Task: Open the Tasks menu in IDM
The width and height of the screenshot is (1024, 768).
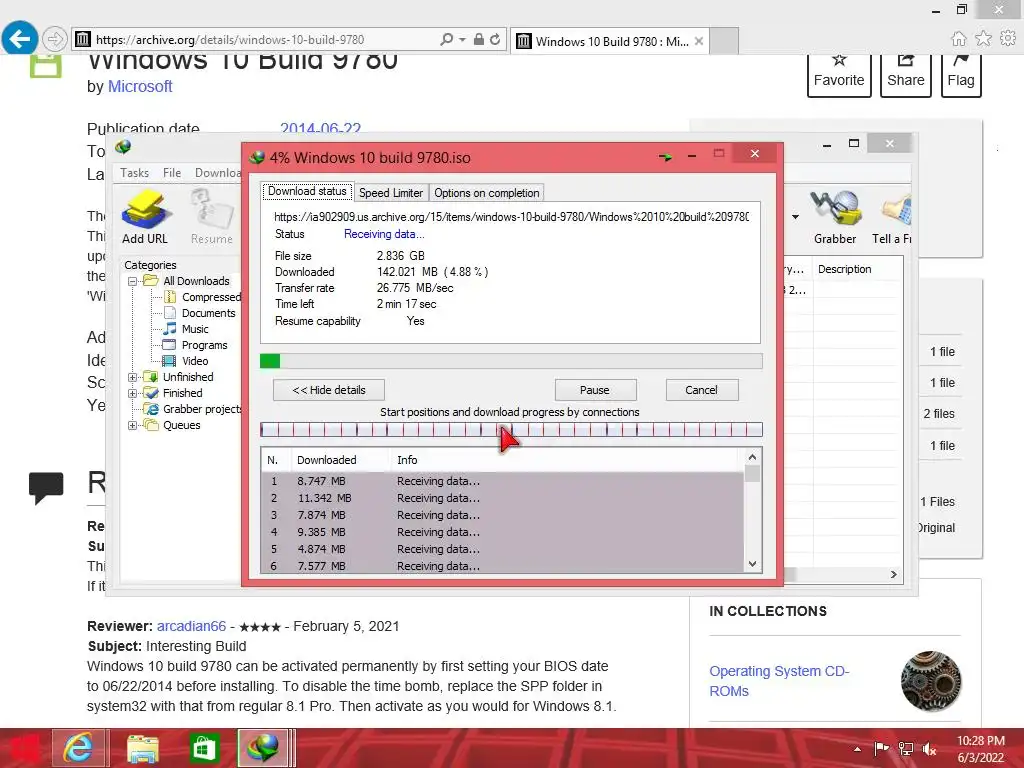Action: [135, 173]
